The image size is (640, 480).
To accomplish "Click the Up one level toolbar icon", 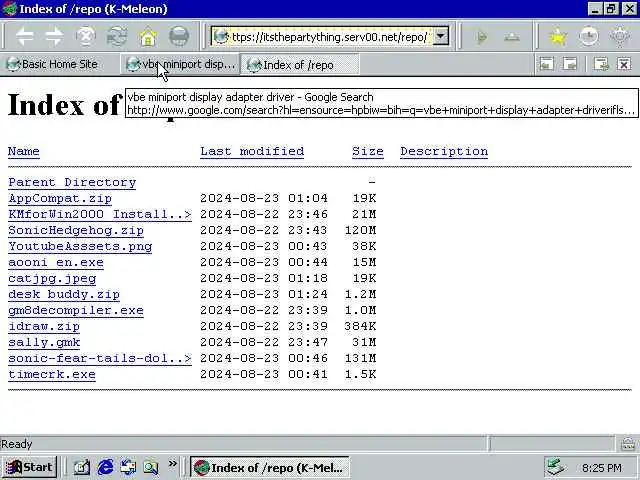I will coord(512,38).
